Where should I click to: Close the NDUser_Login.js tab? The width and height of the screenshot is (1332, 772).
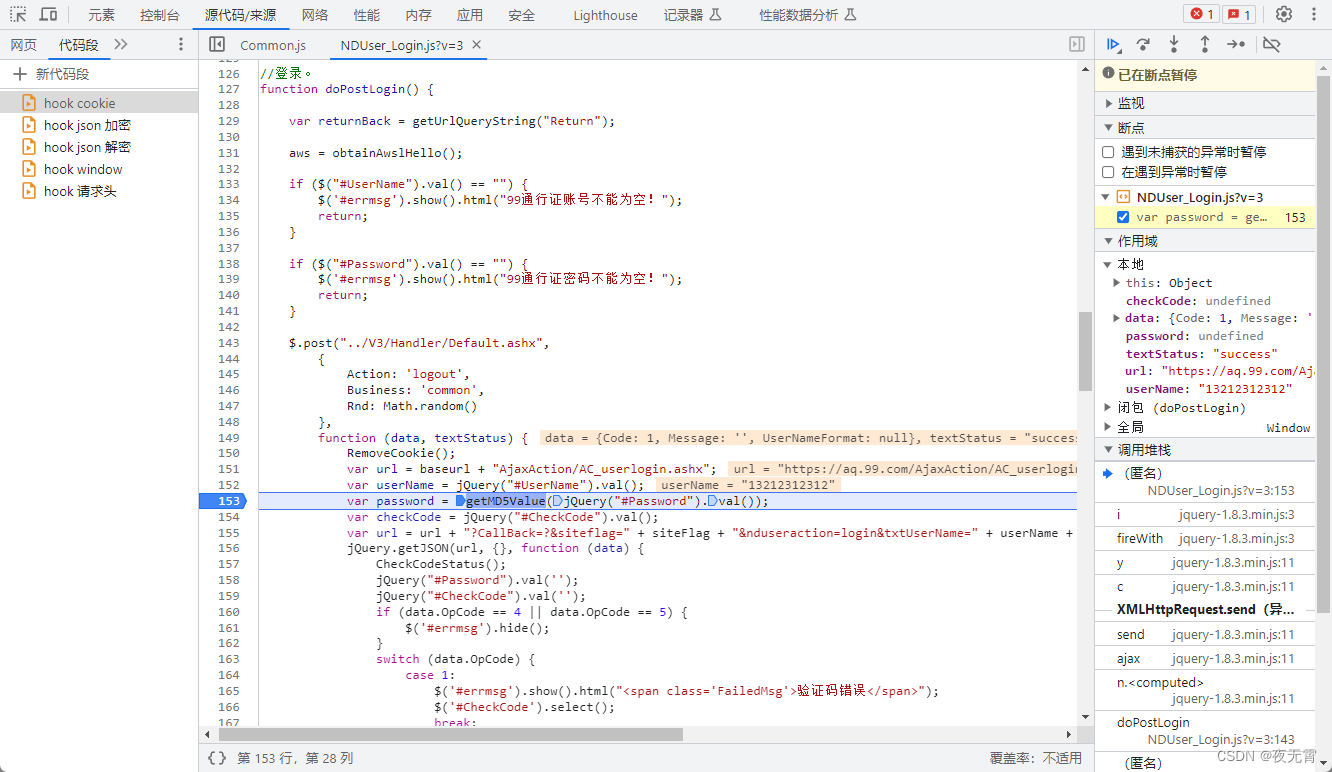[476, 45]
